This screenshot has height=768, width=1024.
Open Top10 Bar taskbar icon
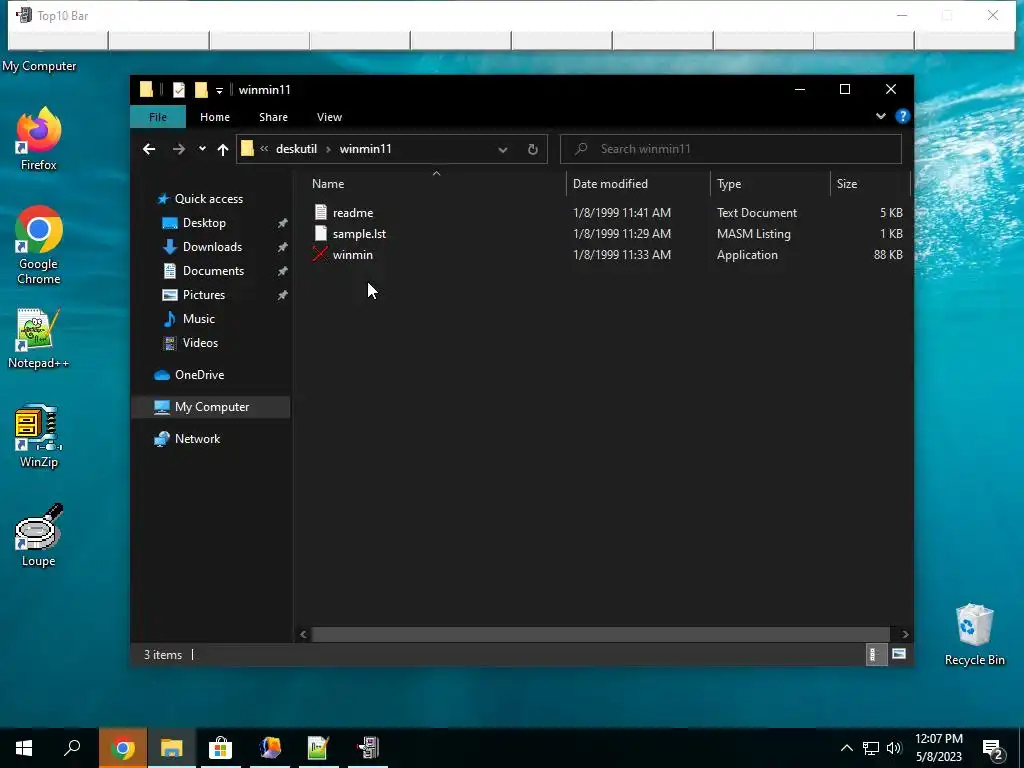pos(368,748)
